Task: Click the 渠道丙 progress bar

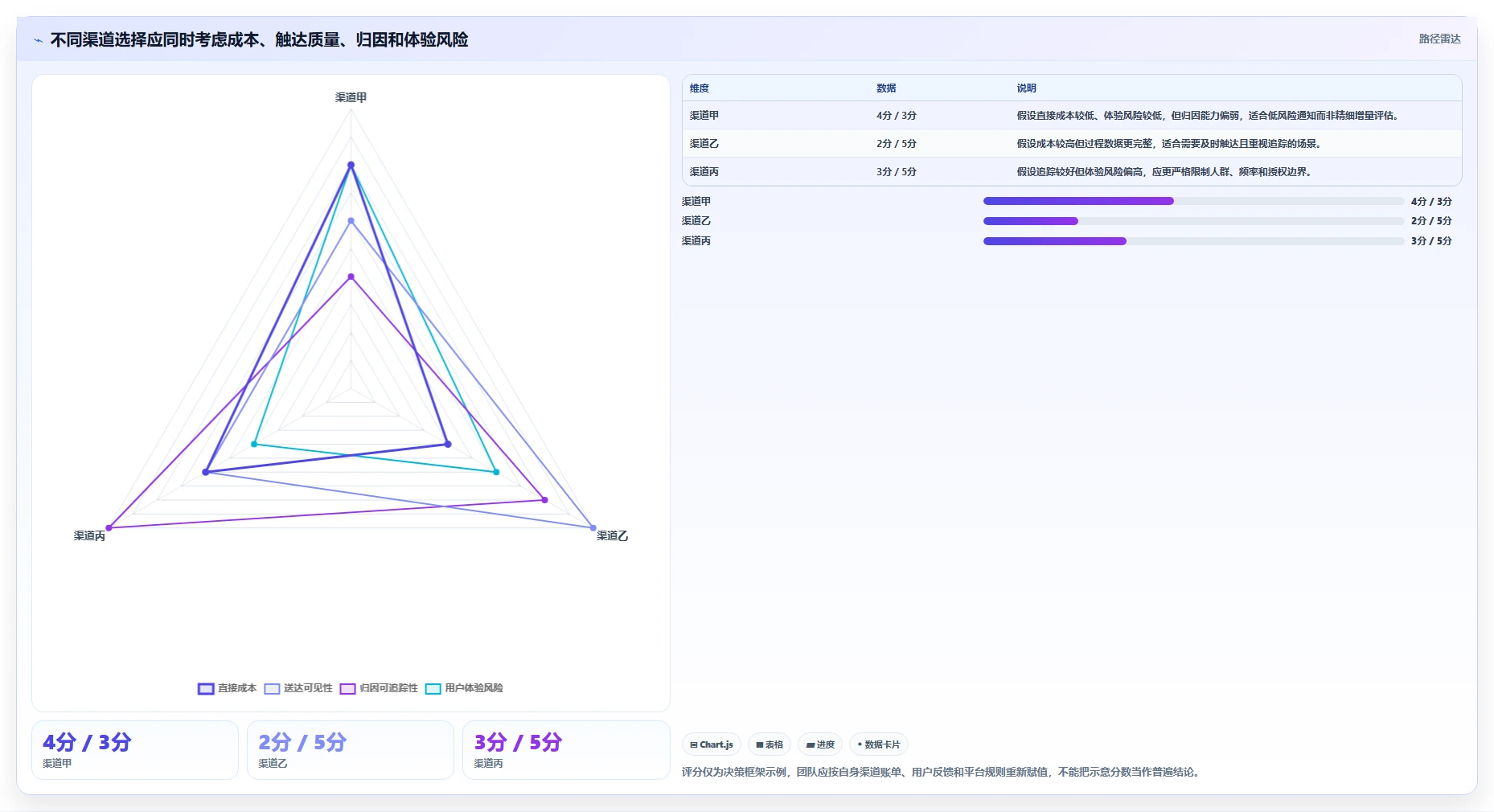Action: click(x=1193, y=241)
